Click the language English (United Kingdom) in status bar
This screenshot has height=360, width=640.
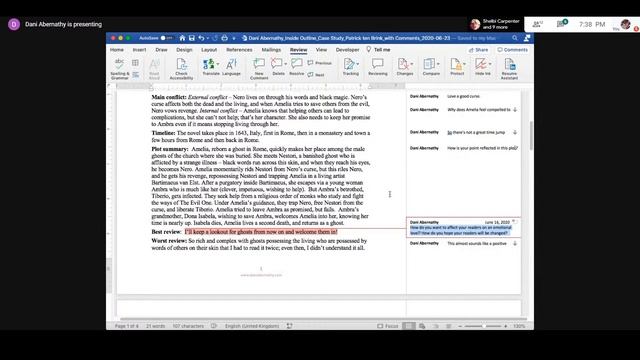pos(252,326)
